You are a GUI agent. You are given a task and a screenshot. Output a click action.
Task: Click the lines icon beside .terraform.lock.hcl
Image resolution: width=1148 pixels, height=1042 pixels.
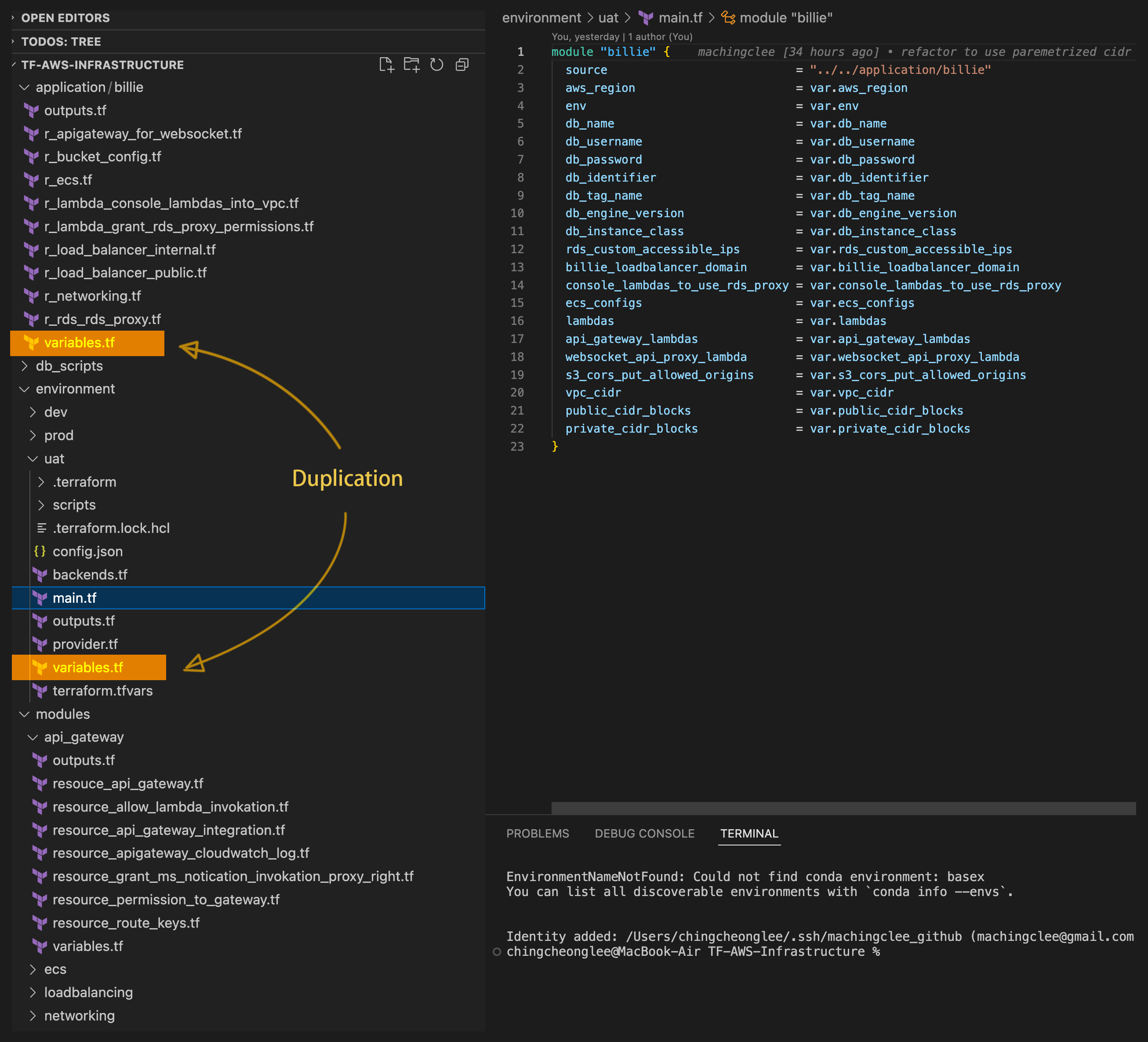pos(42,528)
